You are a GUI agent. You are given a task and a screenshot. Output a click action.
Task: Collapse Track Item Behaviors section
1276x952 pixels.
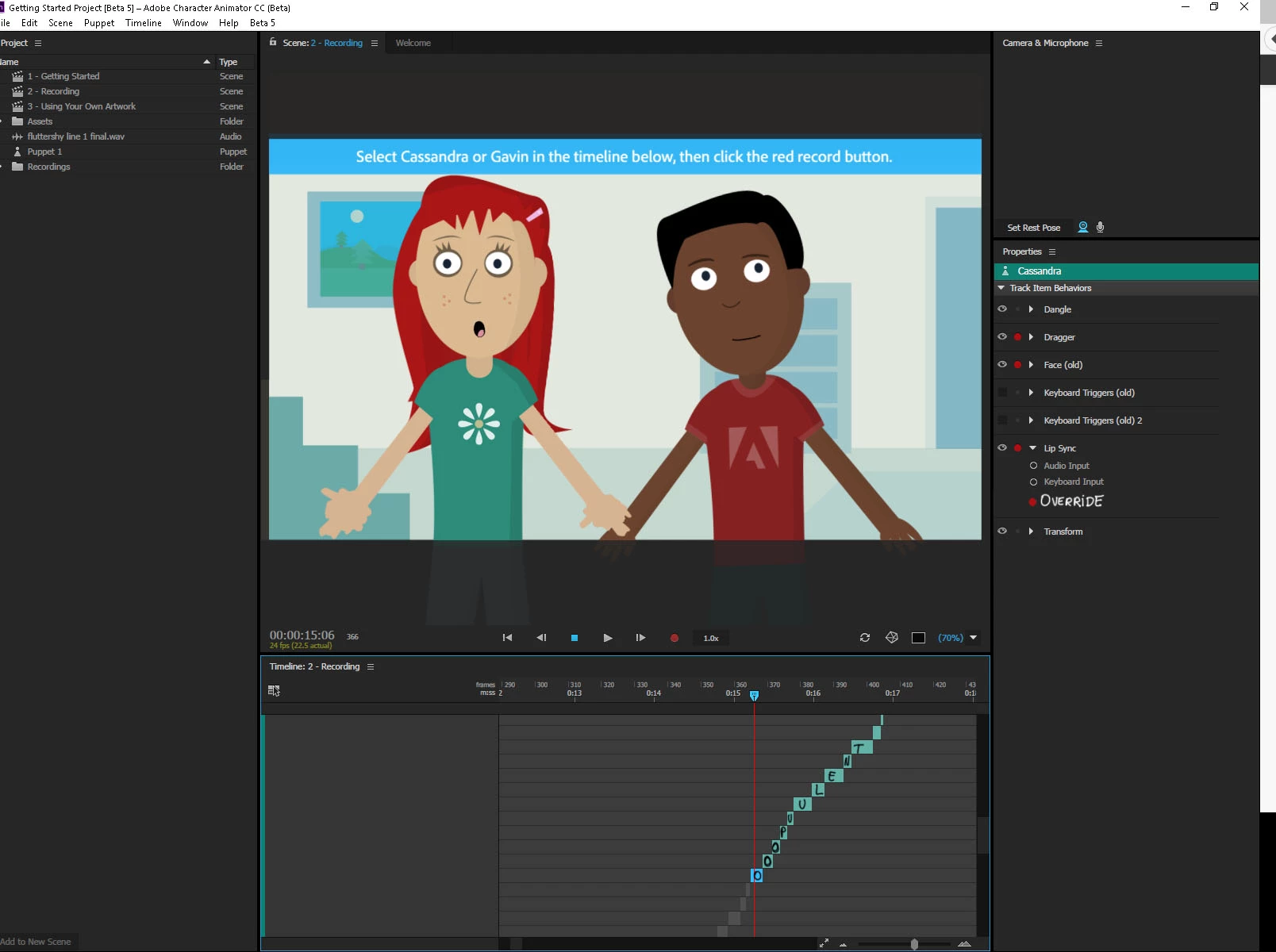click(1001, 288)
